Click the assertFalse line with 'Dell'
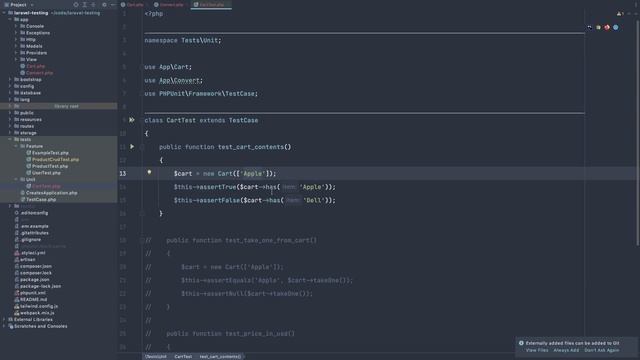 click(x=255, y=200)
